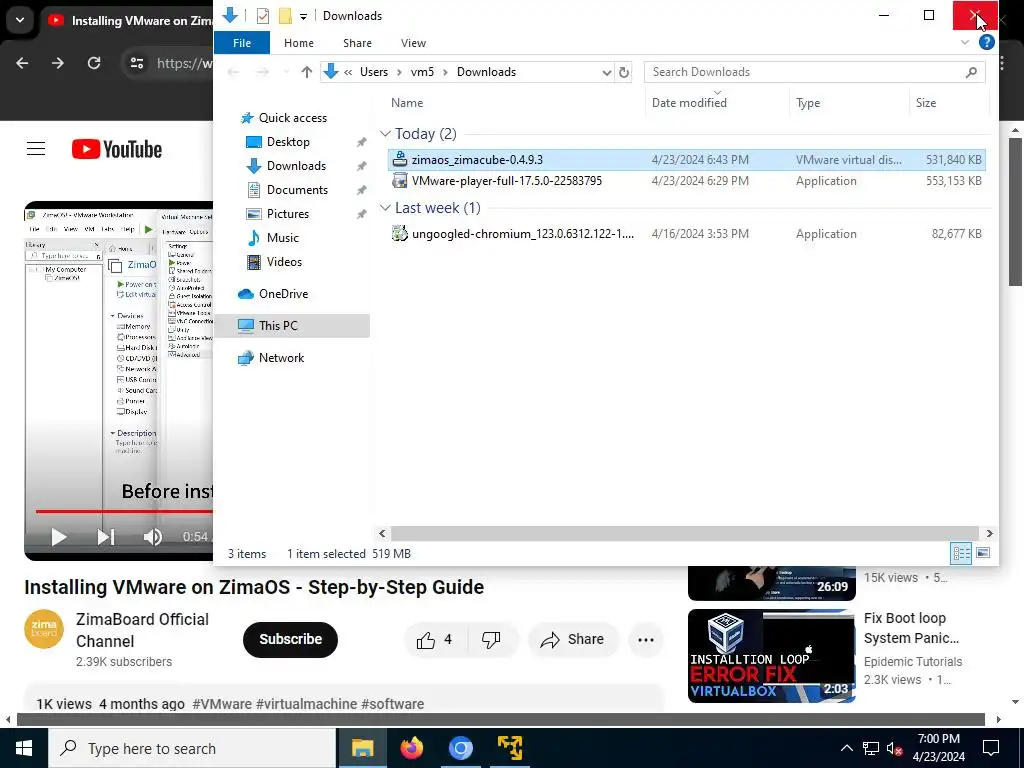The image size is (1024, 768).
Task: Open the YouTube hamburger menu
Action: 36,149
